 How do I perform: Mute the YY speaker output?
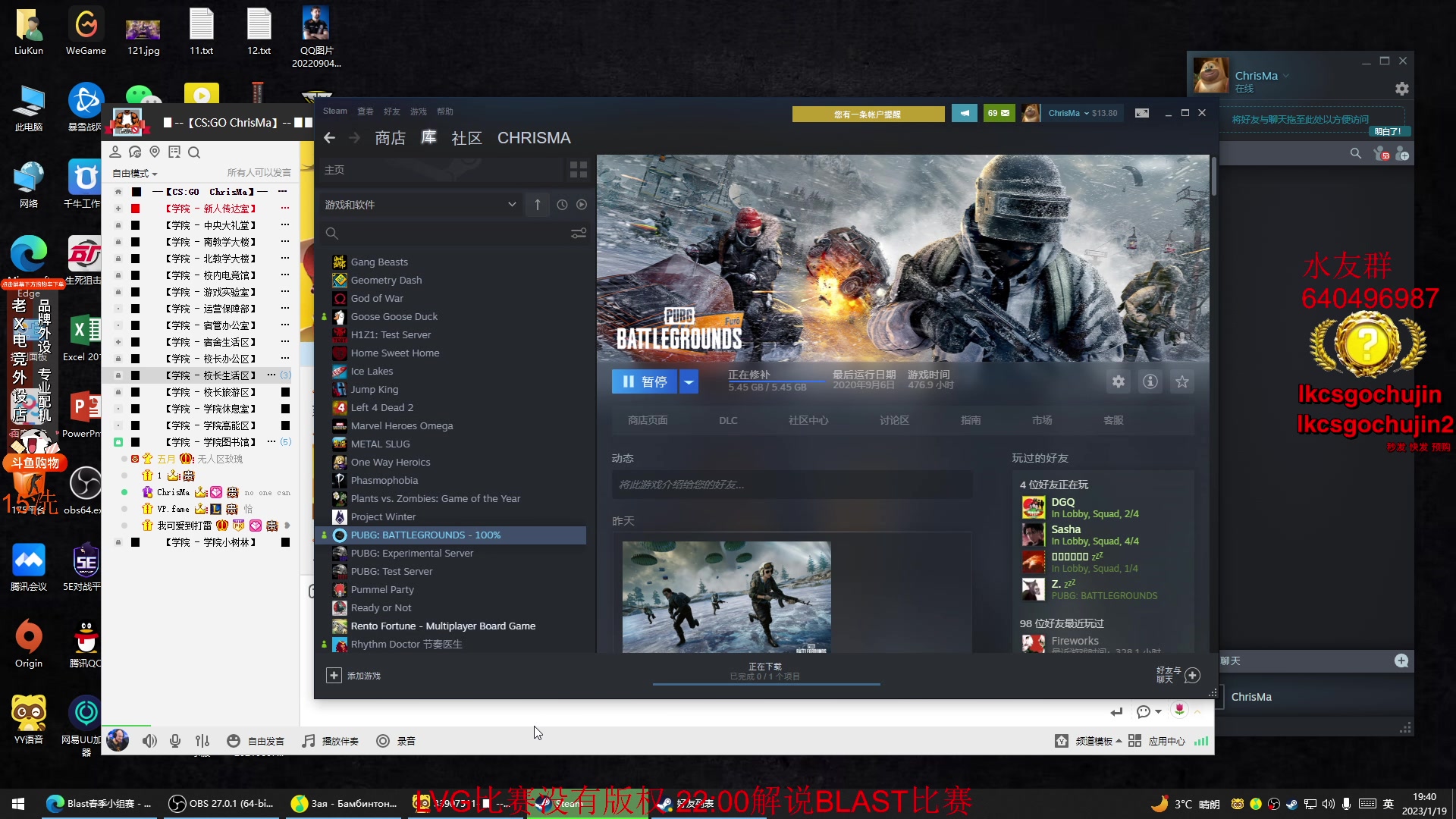[149, 741]
